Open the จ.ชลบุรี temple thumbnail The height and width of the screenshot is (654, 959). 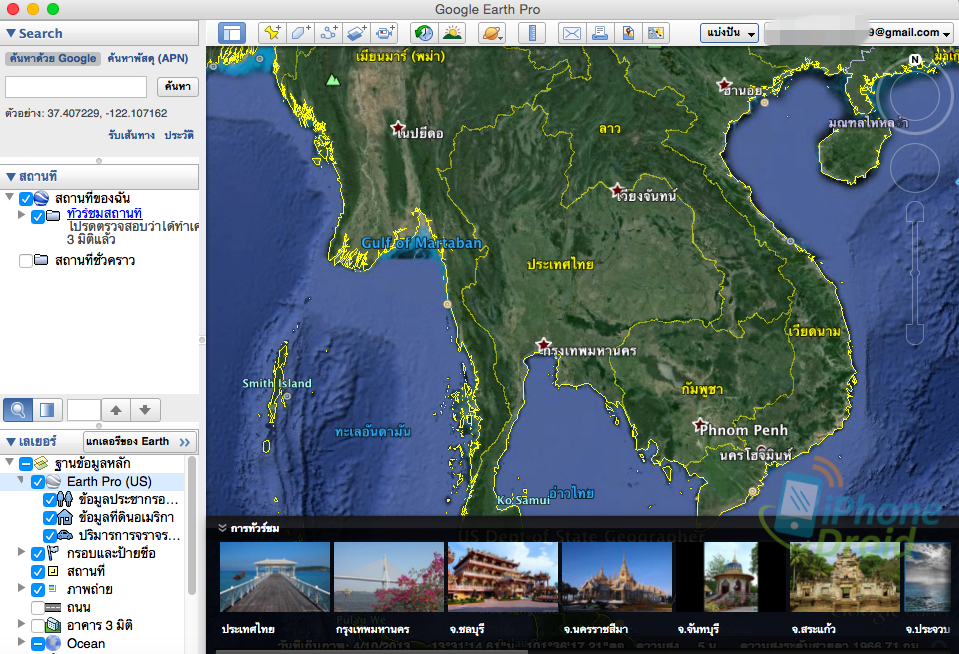click(x=503, y=577)
